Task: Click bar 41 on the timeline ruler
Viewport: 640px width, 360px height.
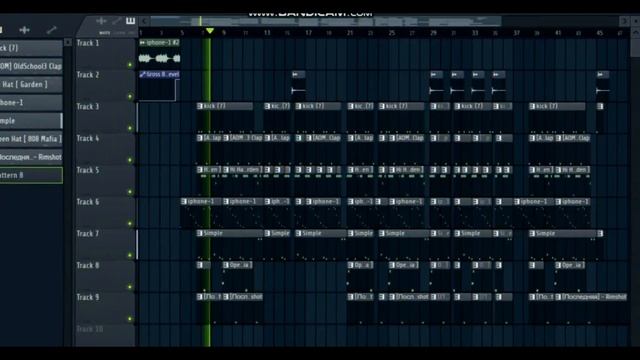Action: click(558, 33)
